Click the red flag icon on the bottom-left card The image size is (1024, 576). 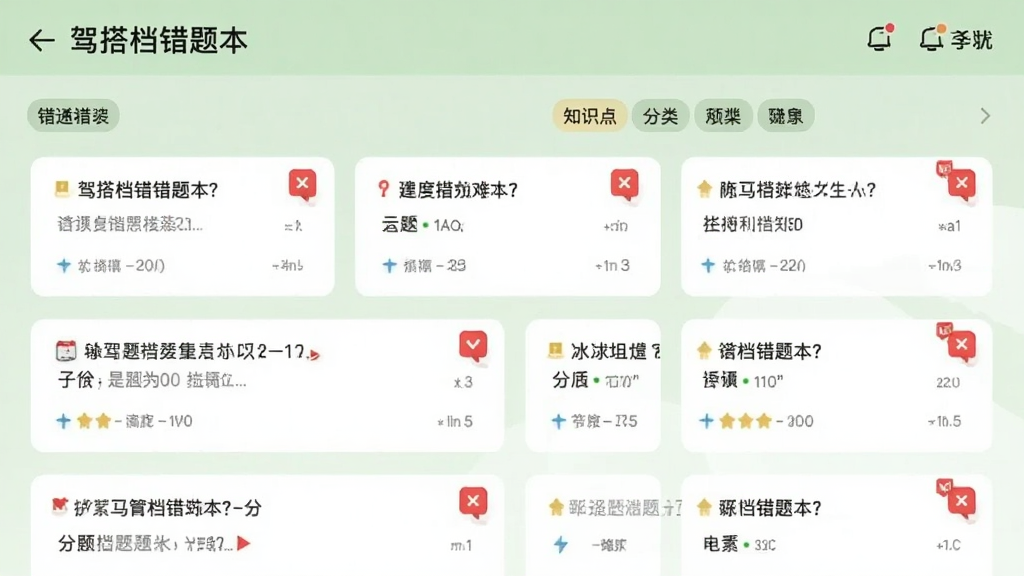[59, 506]
